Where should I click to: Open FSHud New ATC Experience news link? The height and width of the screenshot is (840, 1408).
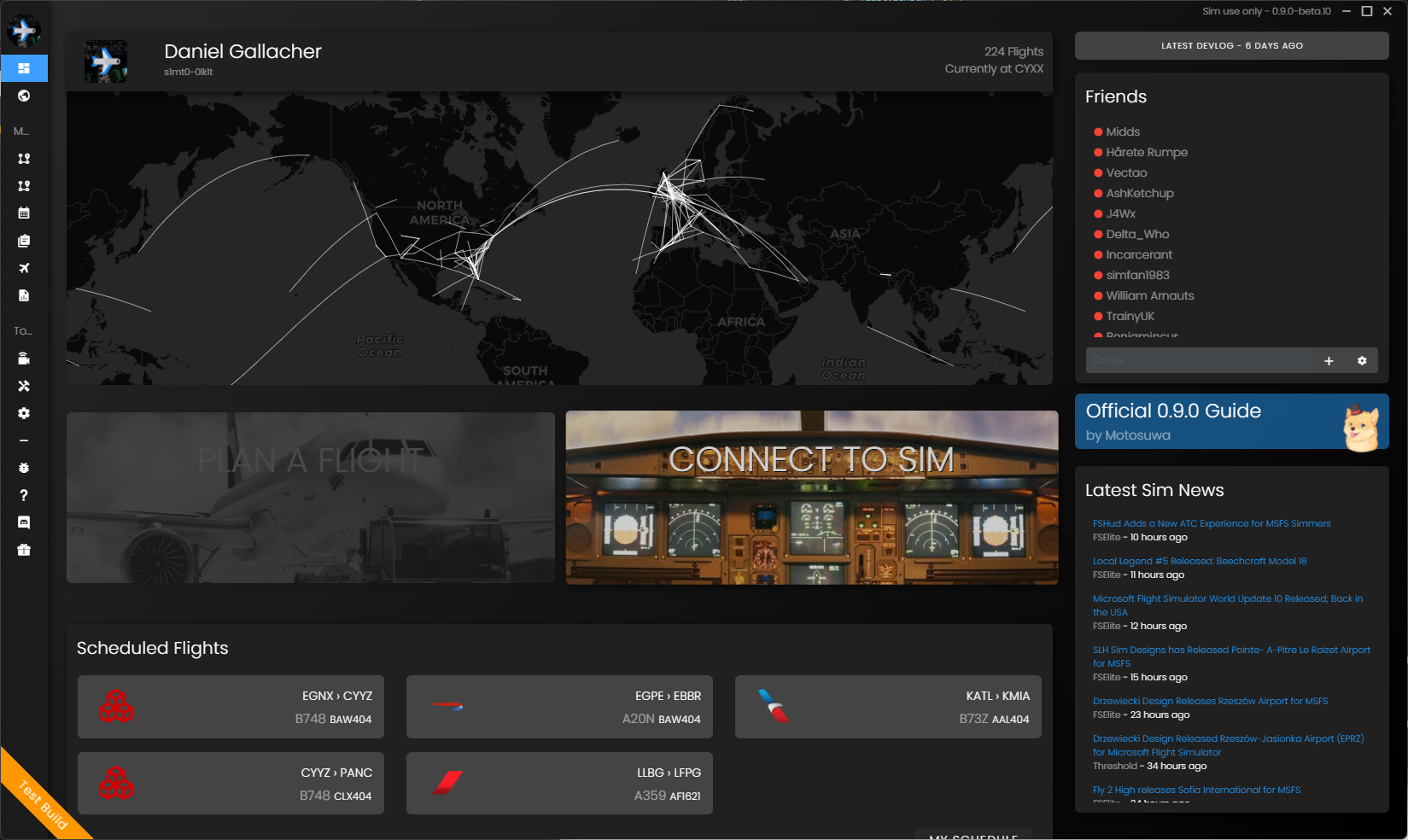1211,523
